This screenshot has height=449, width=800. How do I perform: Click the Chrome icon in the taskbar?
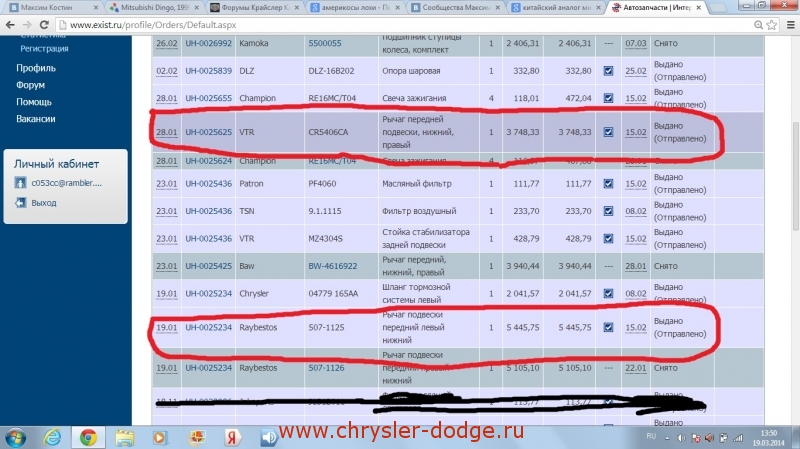[88, 438]
